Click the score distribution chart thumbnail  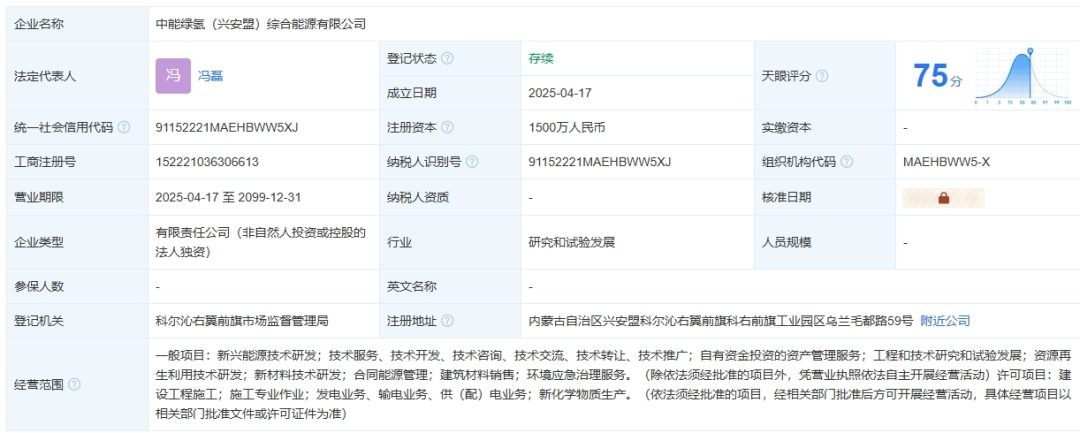(x=1022, y=76)
